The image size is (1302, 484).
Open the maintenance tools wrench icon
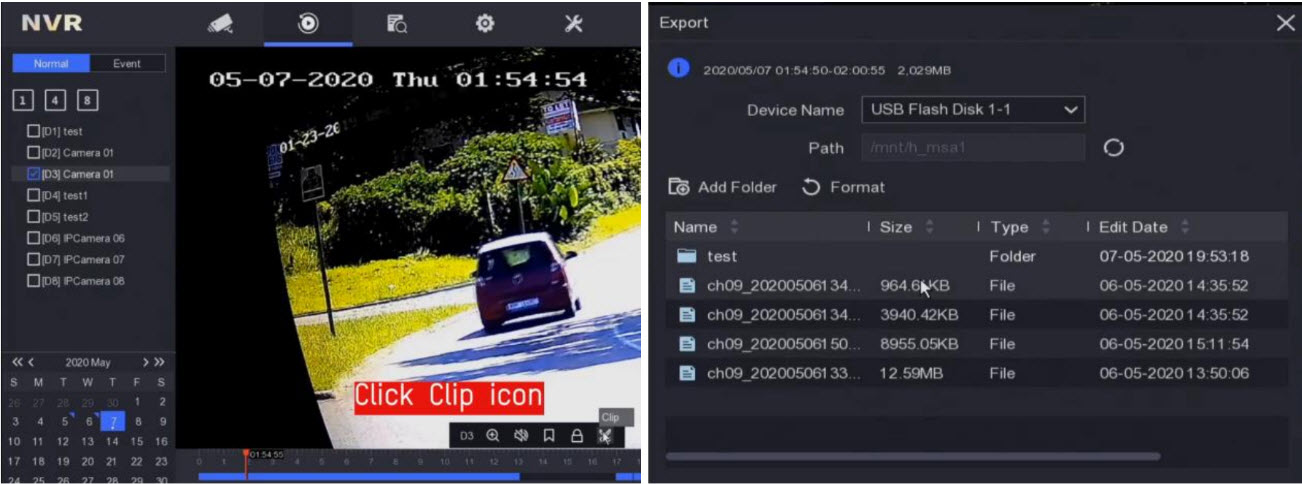tap(573, 24)
